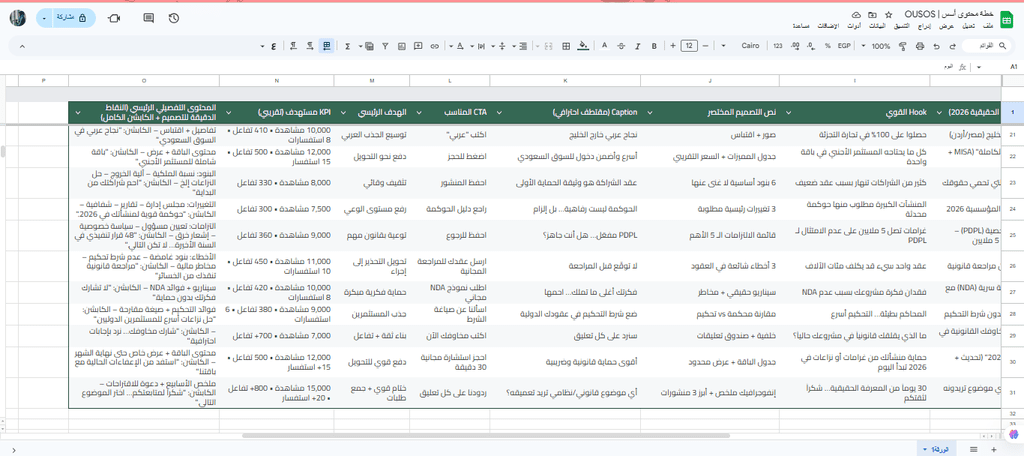Viewport: 1024px width, 456px height.
Task: Toggle bold formatting
Action: coord(654,46)
